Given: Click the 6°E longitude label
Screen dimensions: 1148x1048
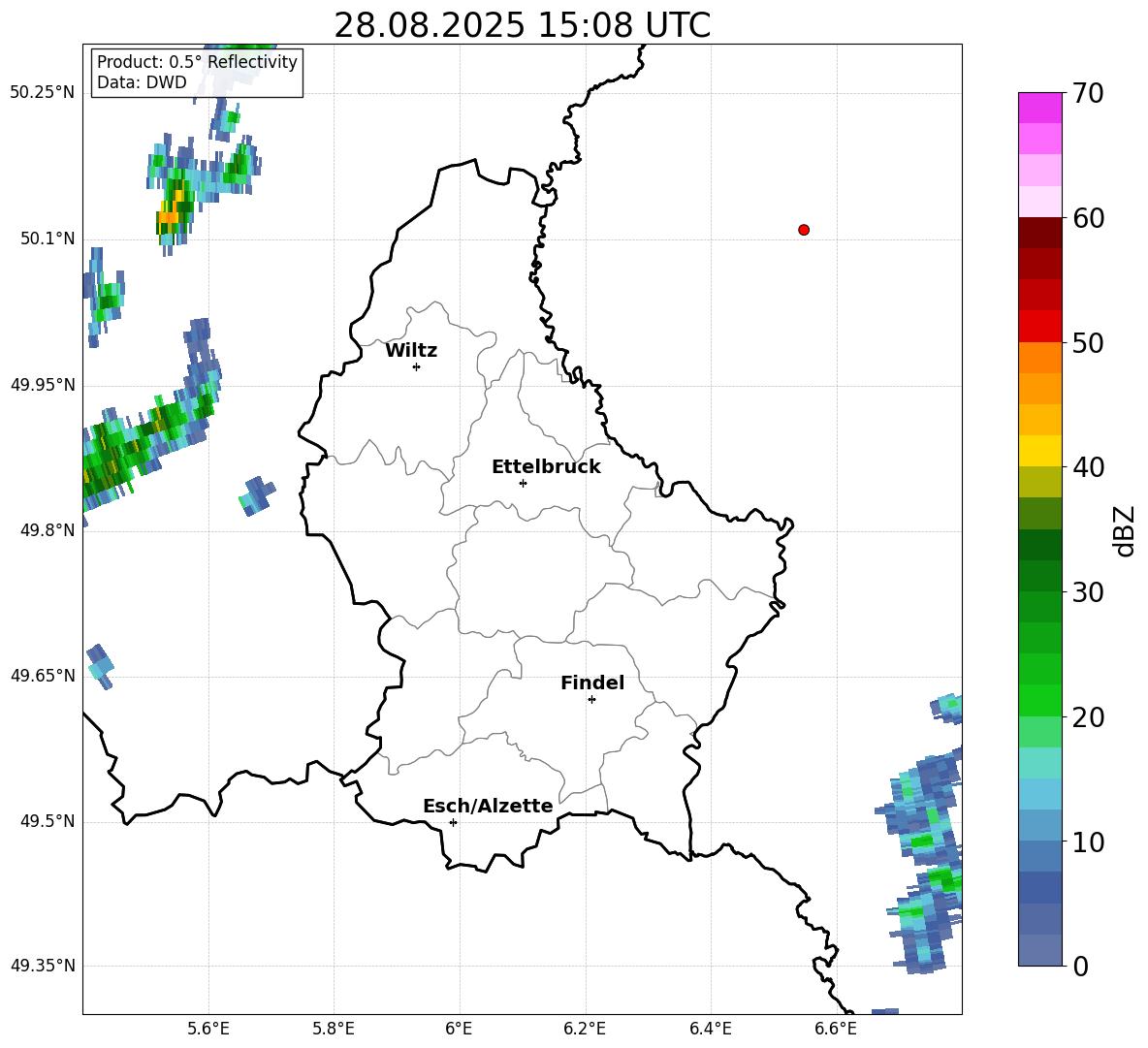Looking at the screenshot, I should (x=459, y=1029).
